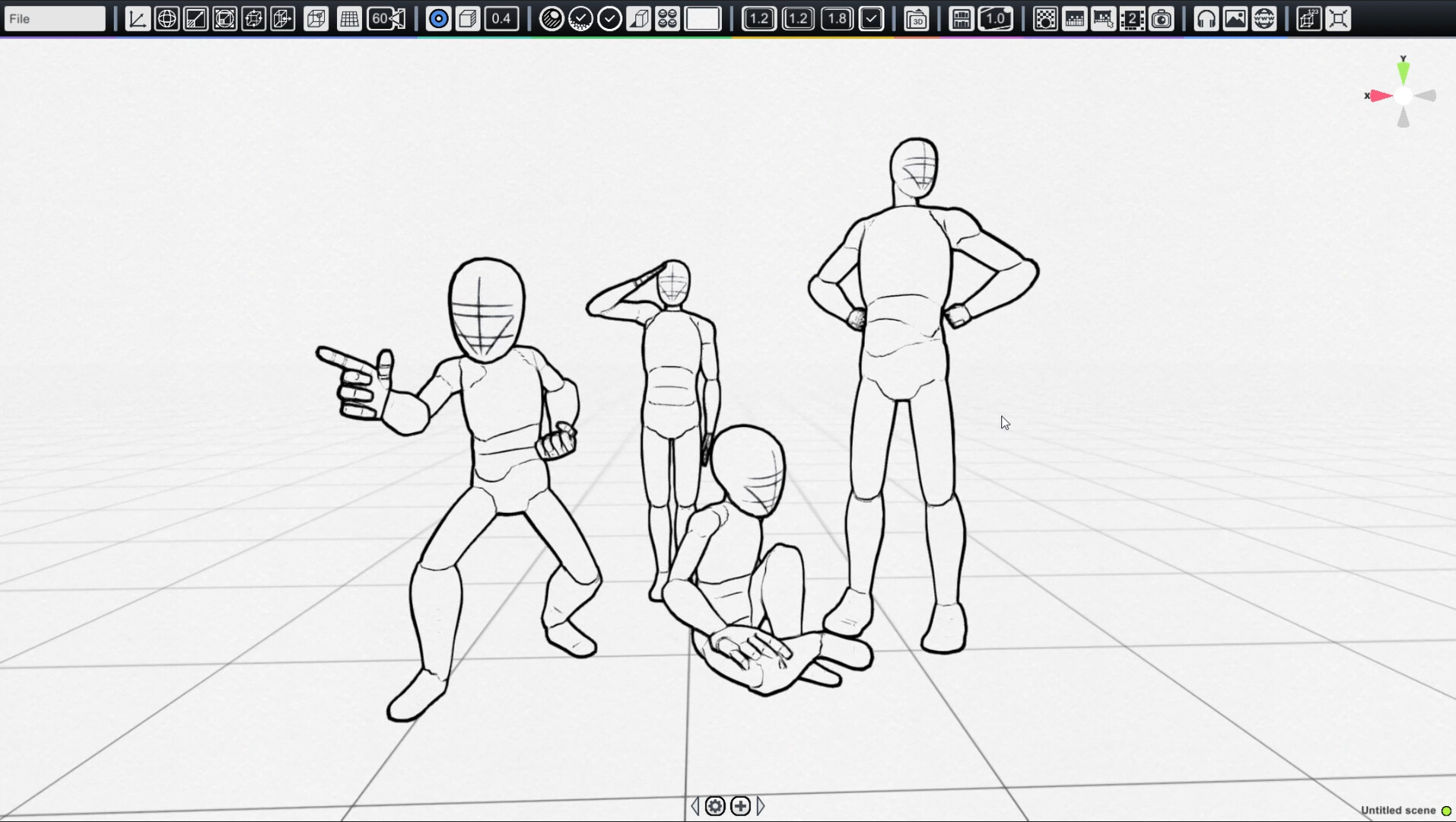Open the image picture icon
This screenshot has width=1456, height=822.
(1235, 19)
